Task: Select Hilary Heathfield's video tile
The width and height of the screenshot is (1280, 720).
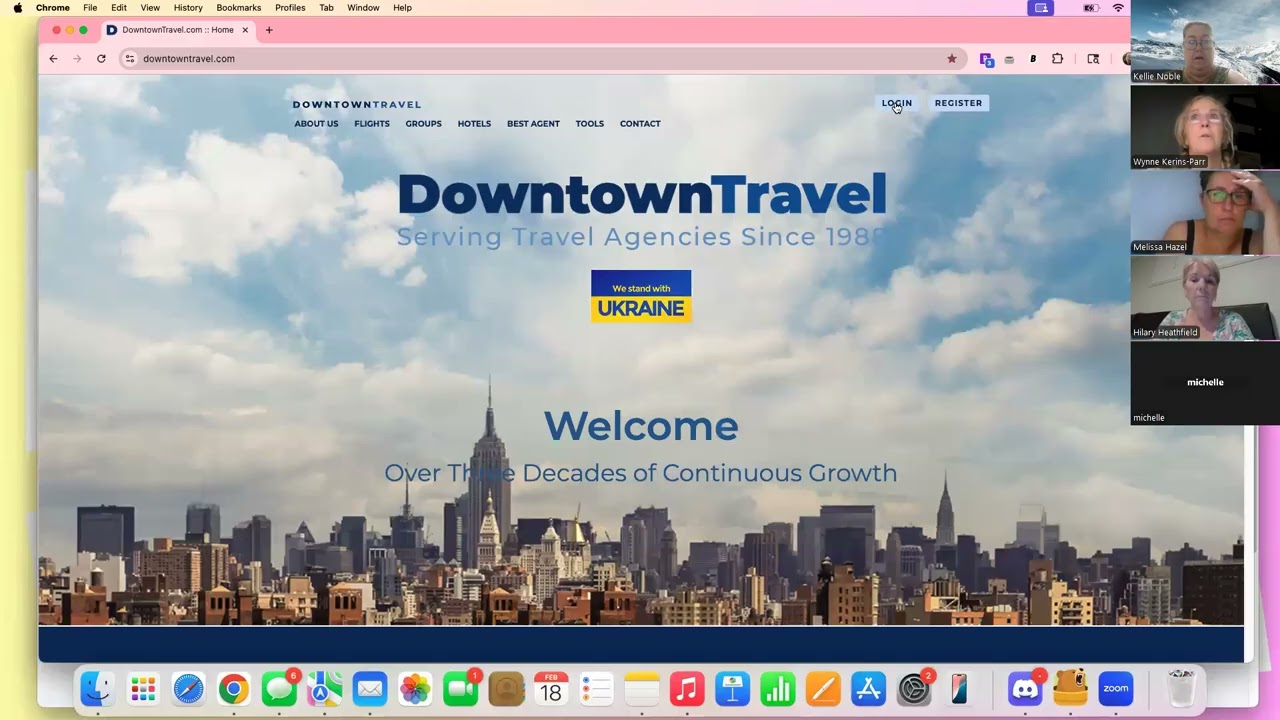Action: point(1205,298)
